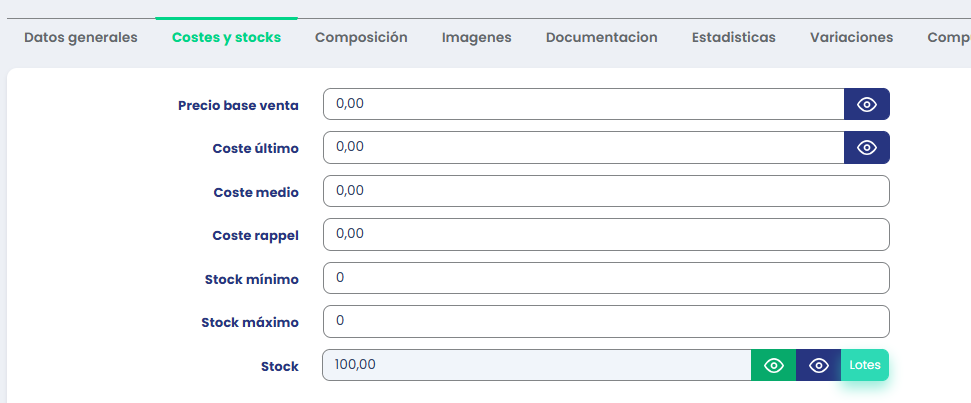Open Lotes from the Stock row

pyautogui.click(x=865, y=365)
